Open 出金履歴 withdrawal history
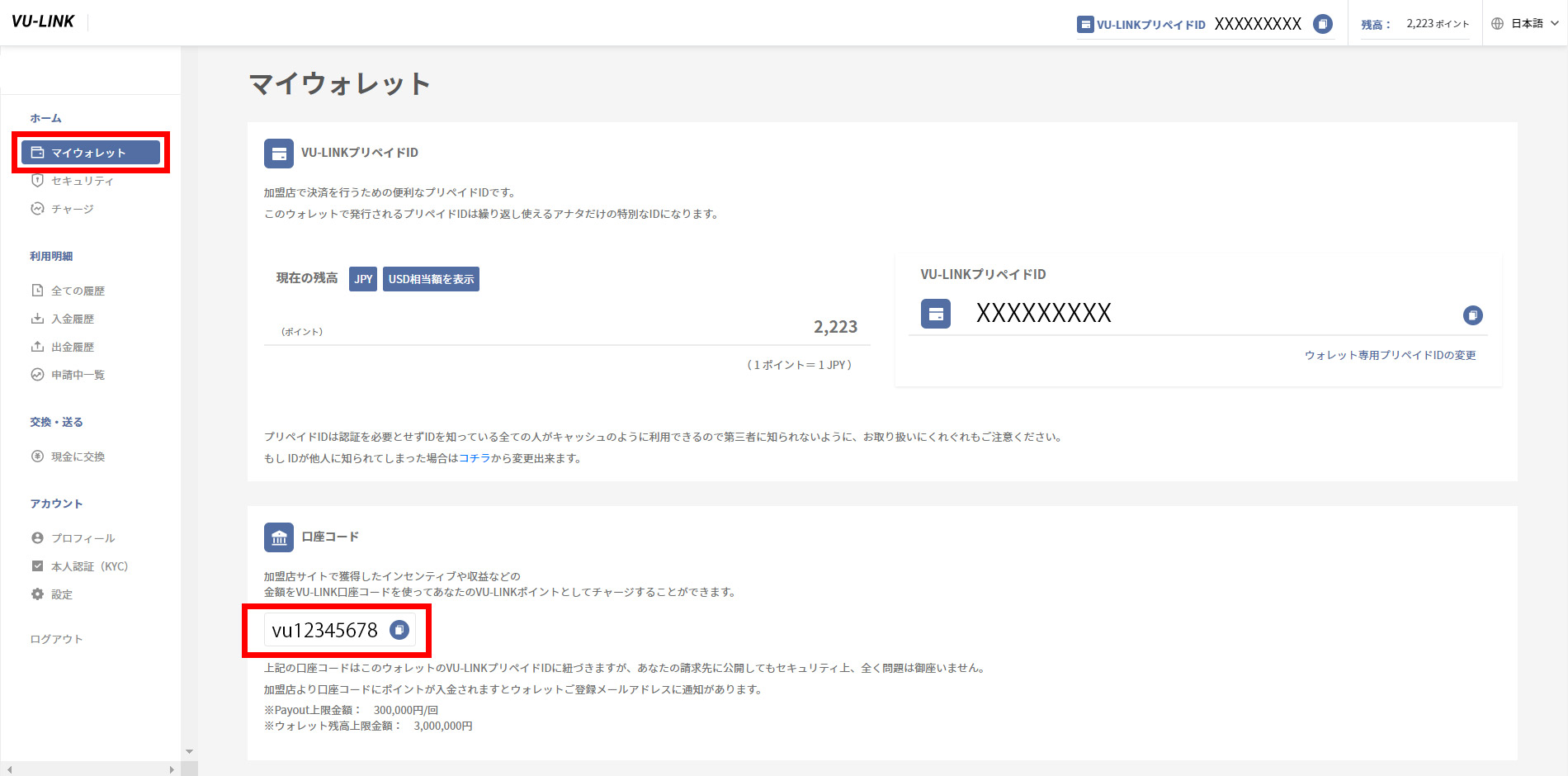Image resolution: width=1568 pixels, height=776 pixels. pos(73,347)
